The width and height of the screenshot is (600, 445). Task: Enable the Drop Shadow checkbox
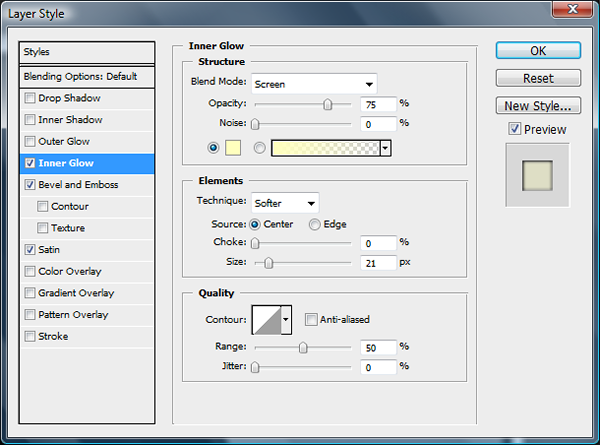(x=30, y=98)
